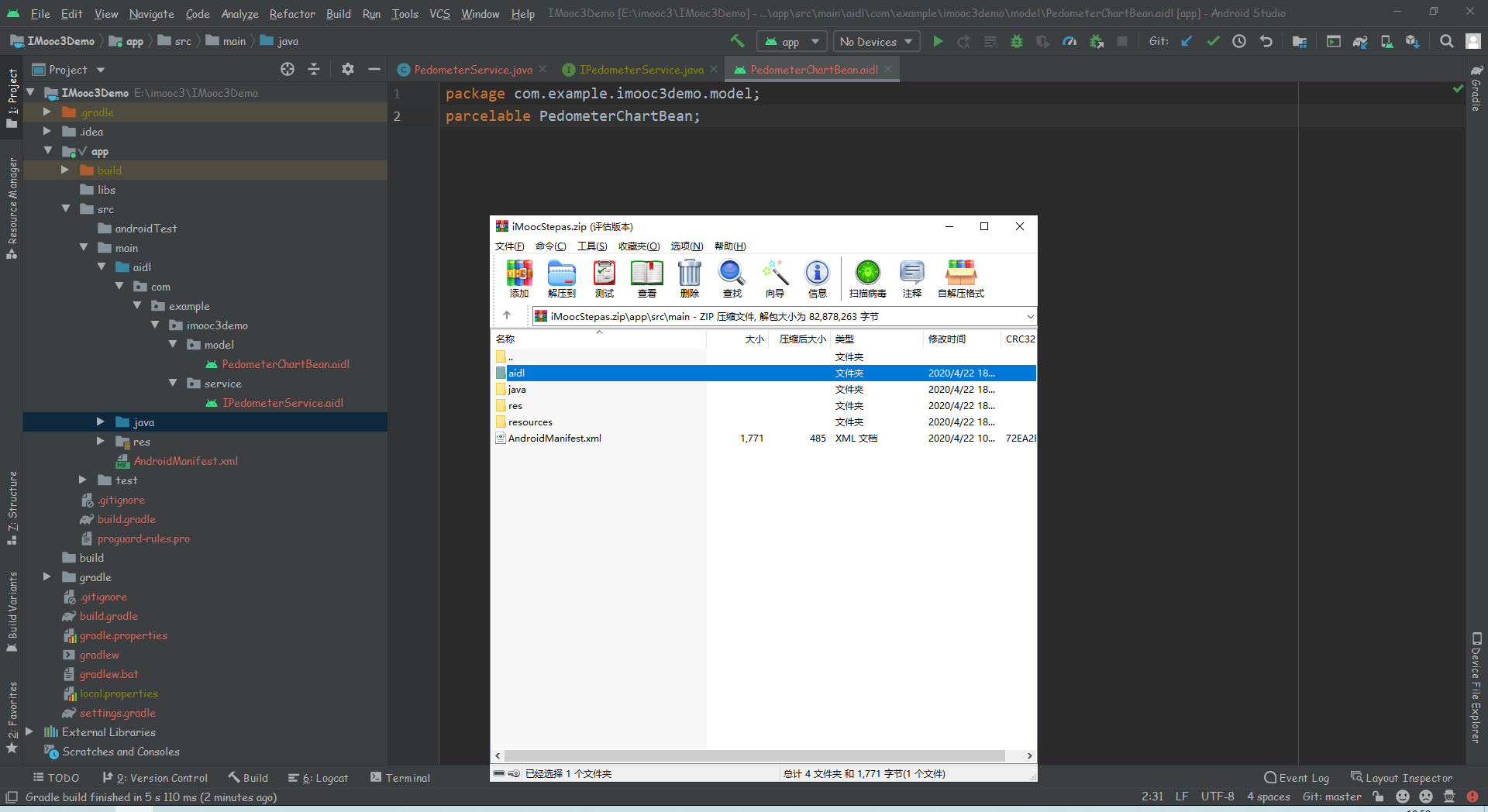The height and width of the screenshot is (812, 1488).
Task: Open Search Everywhere magnifier icon
Action: [x=1446, y=41]
